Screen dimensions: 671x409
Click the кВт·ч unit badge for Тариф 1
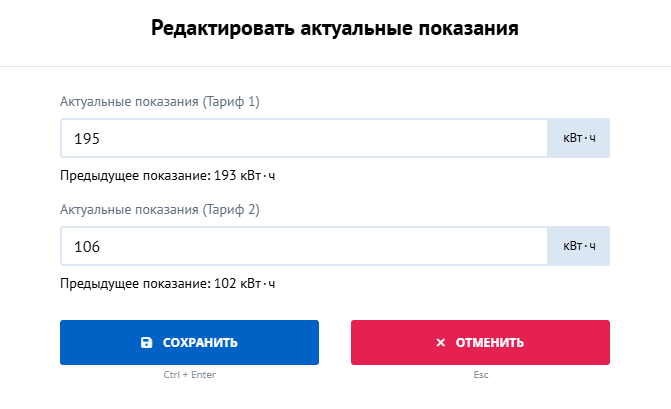tap(579, 138)
